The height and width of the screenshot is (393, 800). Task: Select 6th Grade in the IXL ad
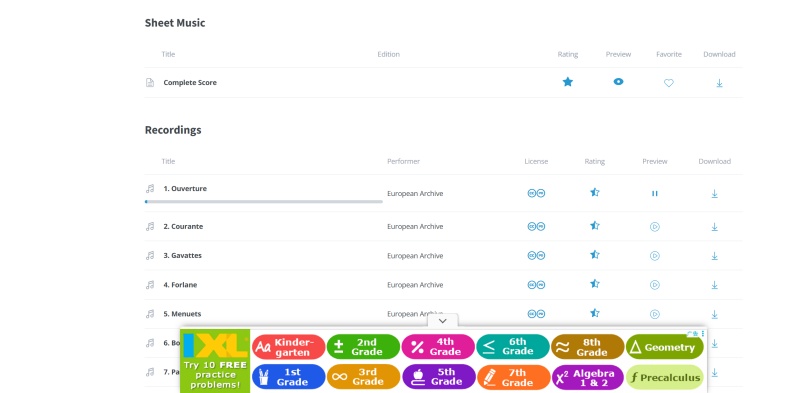tap(513, 347)
